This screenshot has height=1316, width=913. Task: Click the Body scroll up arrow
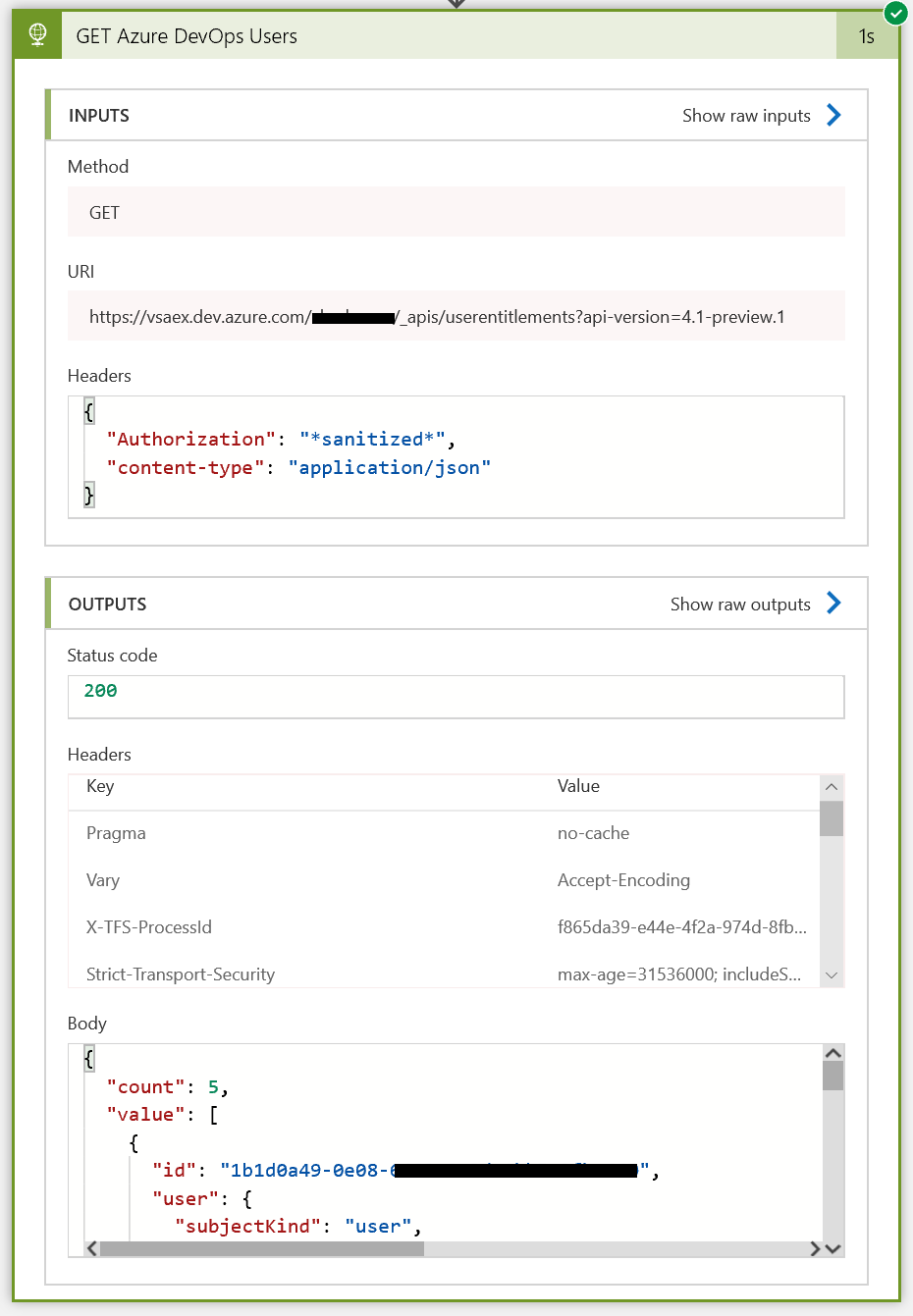[x=833, y=1053]
